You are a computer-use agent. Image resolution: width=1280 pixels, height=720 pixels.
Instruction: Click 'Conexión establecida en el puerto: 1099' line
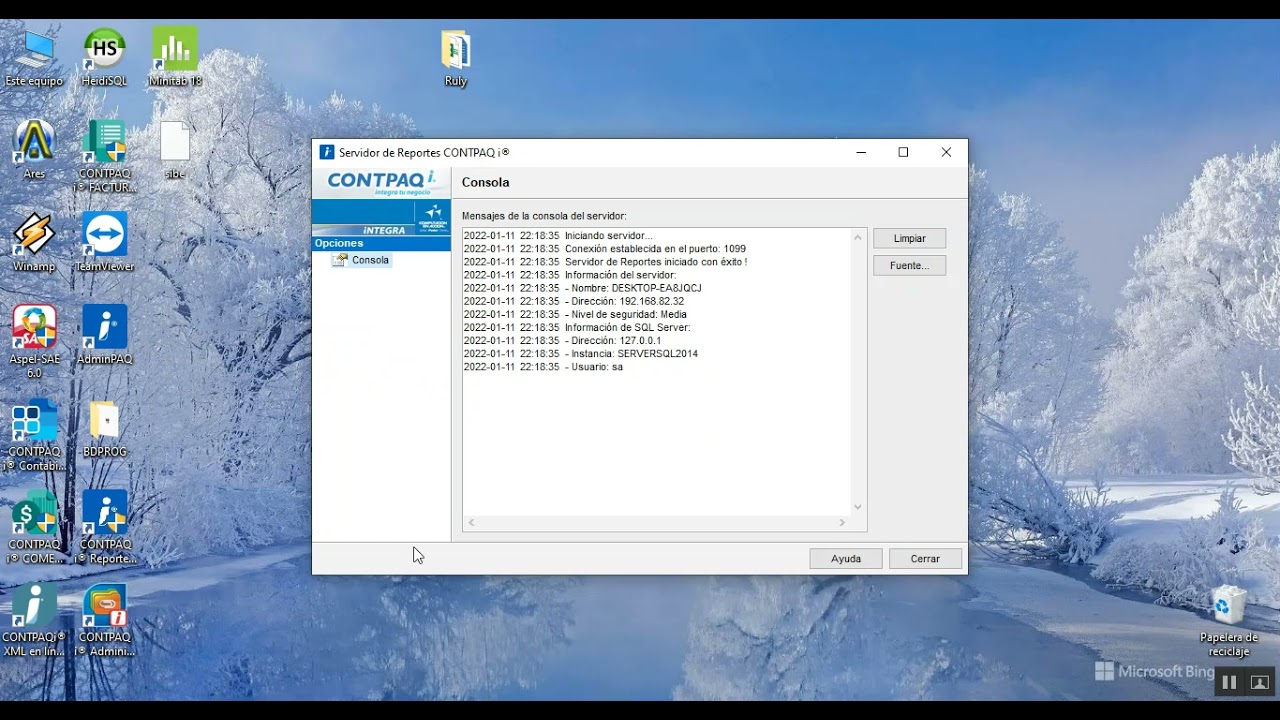coord(605,249)
